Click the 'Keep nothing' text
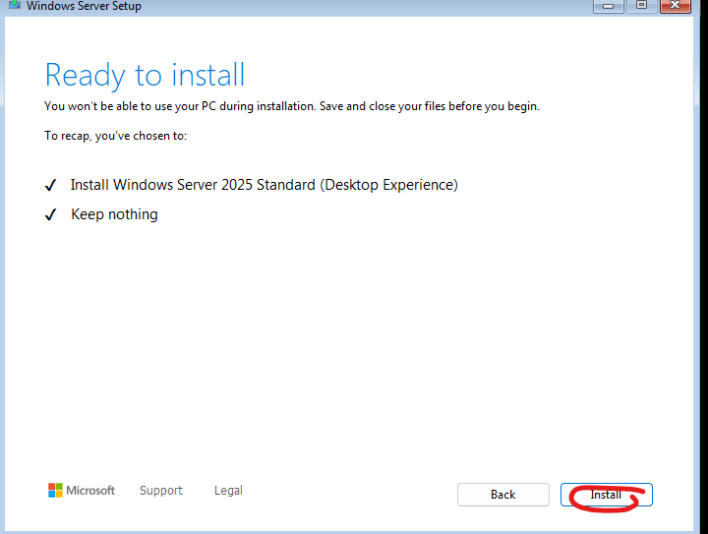Image resolution: width=708 pixels, height=534 pixels. coord(114,214)
